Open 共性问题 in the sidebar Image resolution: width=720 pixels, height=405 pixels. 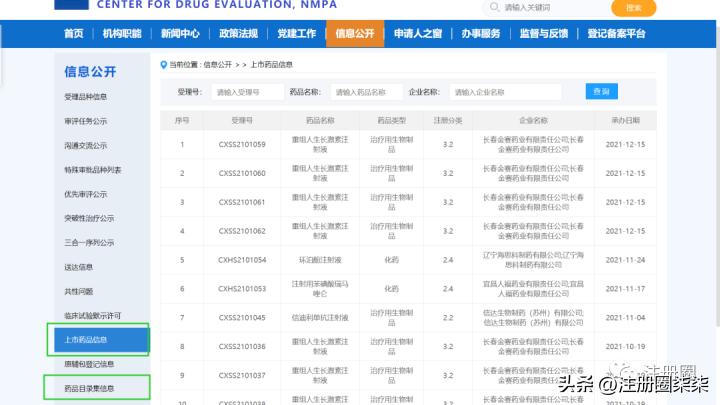[79, 291]
